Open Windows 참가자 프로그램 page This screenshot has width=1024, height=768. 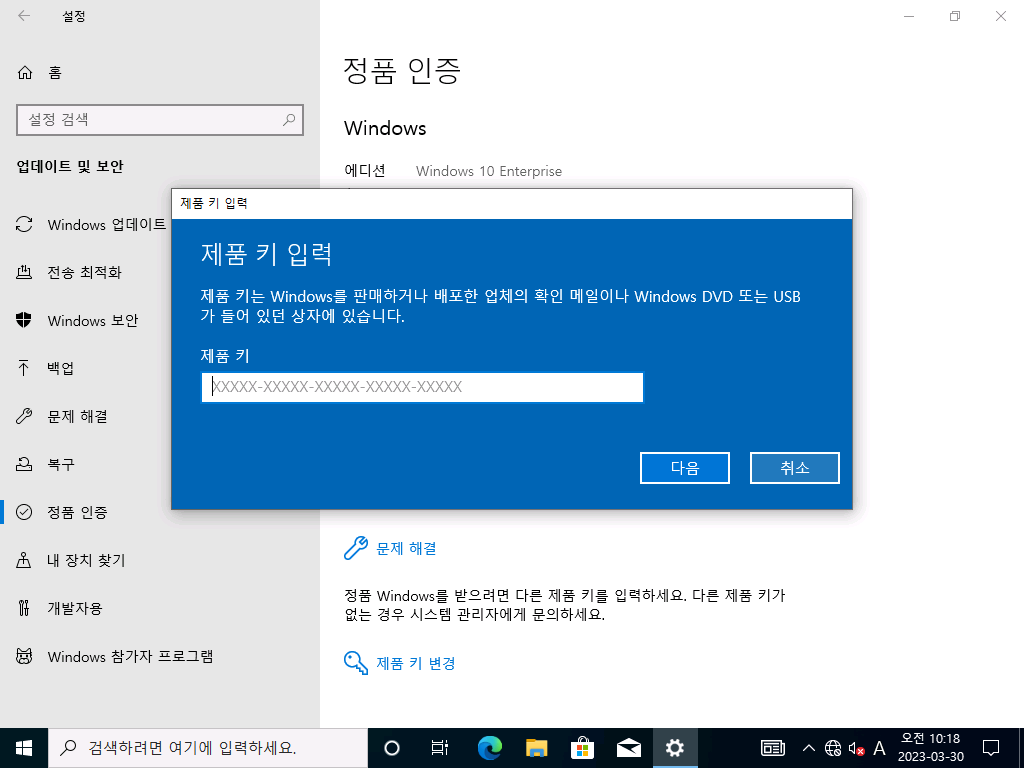point(131,656)
